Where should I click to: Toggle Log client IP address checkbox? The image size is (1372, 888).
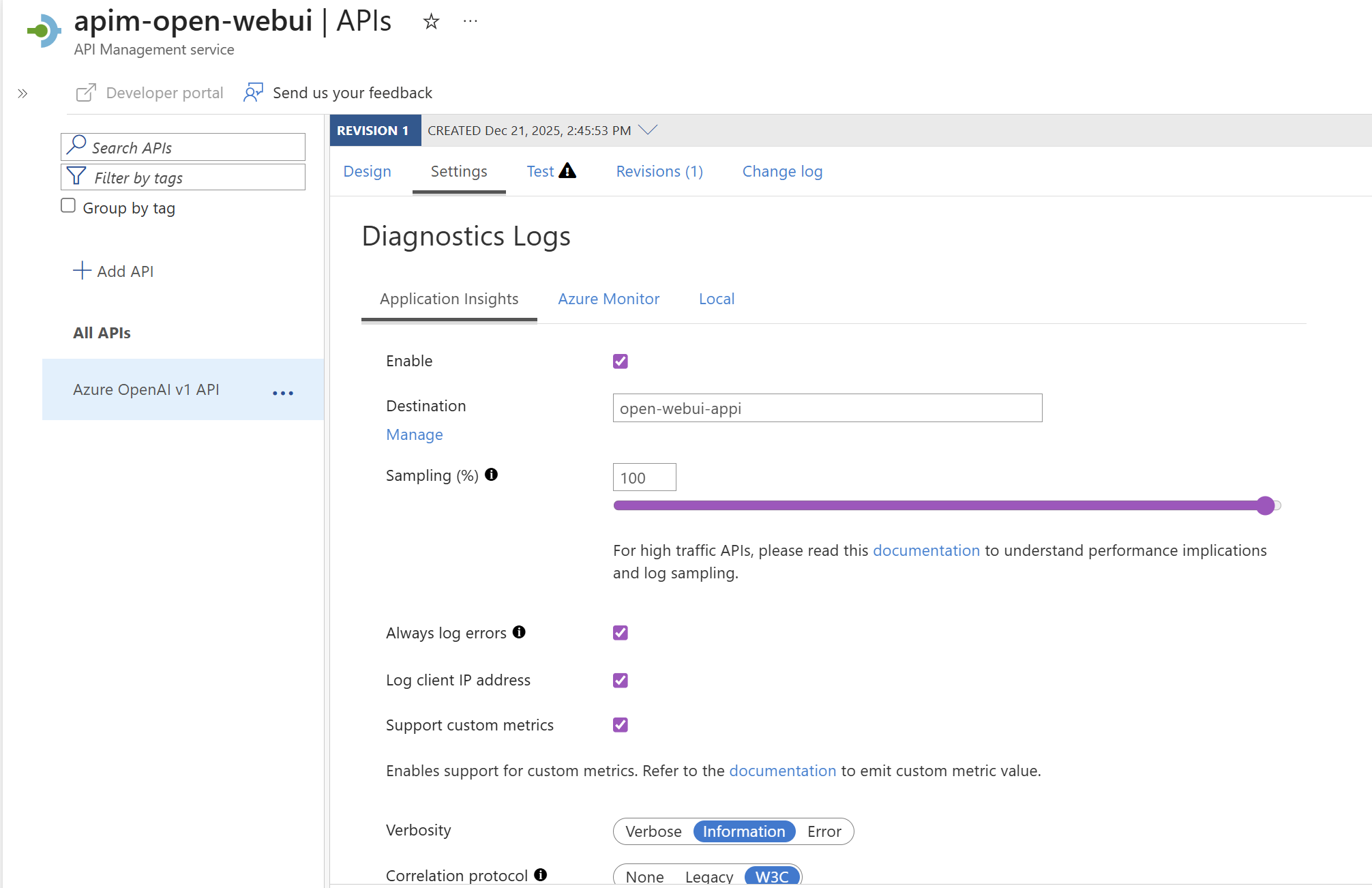[x=620, y=680]
